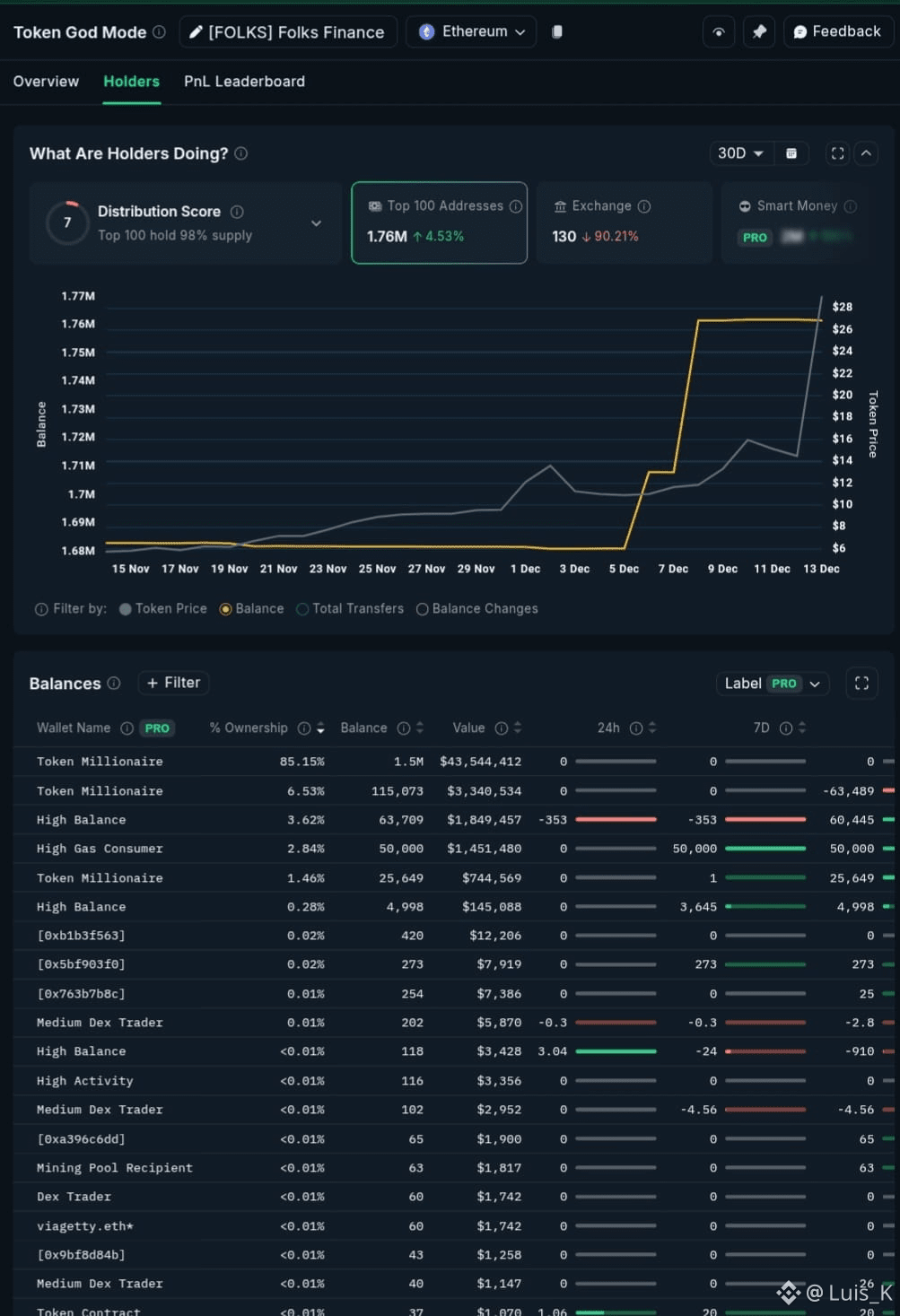
Task: Select the Token Price filter radio
Action: click(x=126, y=609)
